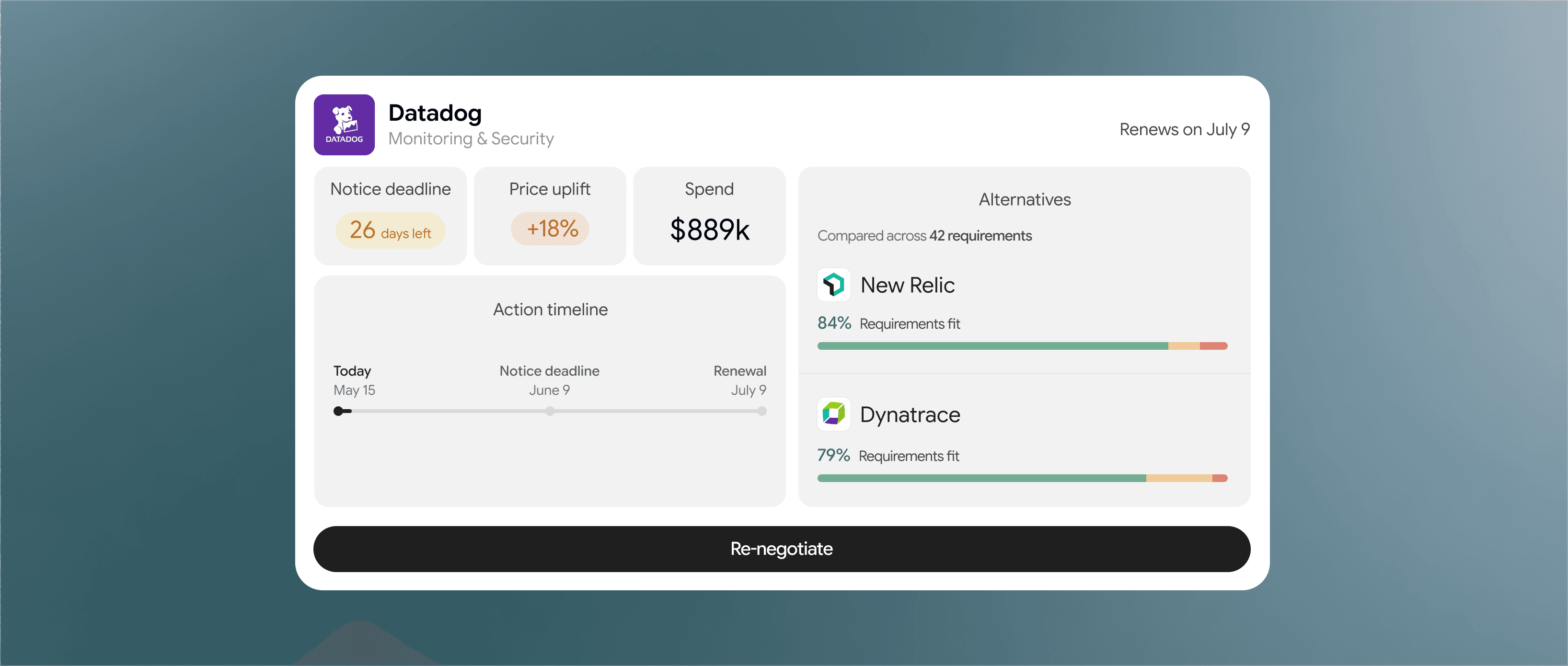Click the Action timeline heading
The width and height of the screenshot is (1568, 666).
coord(550,309)
